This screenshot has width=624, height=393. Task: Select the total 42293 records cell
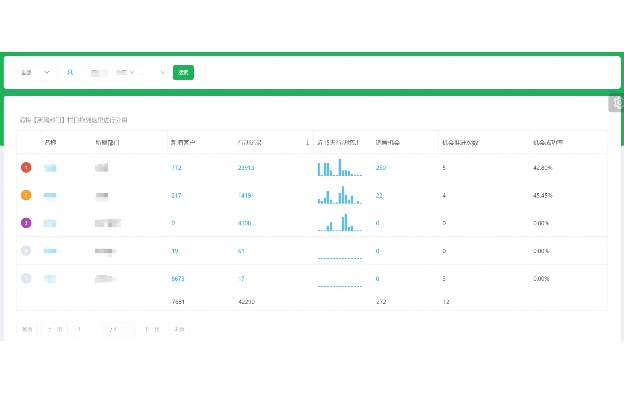tap(246, 302)
